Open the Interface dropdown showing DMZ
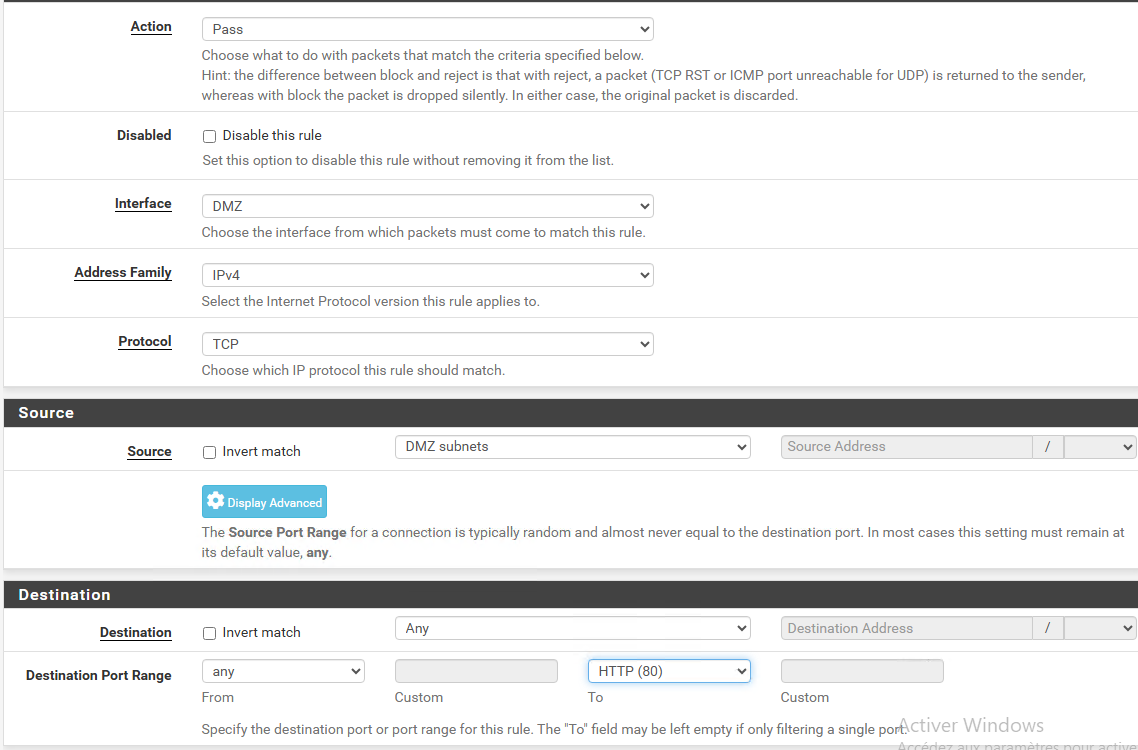Image resolution: width=1138 pixels, height=750 pixels. pyautogui.click(x=427, y=206)
